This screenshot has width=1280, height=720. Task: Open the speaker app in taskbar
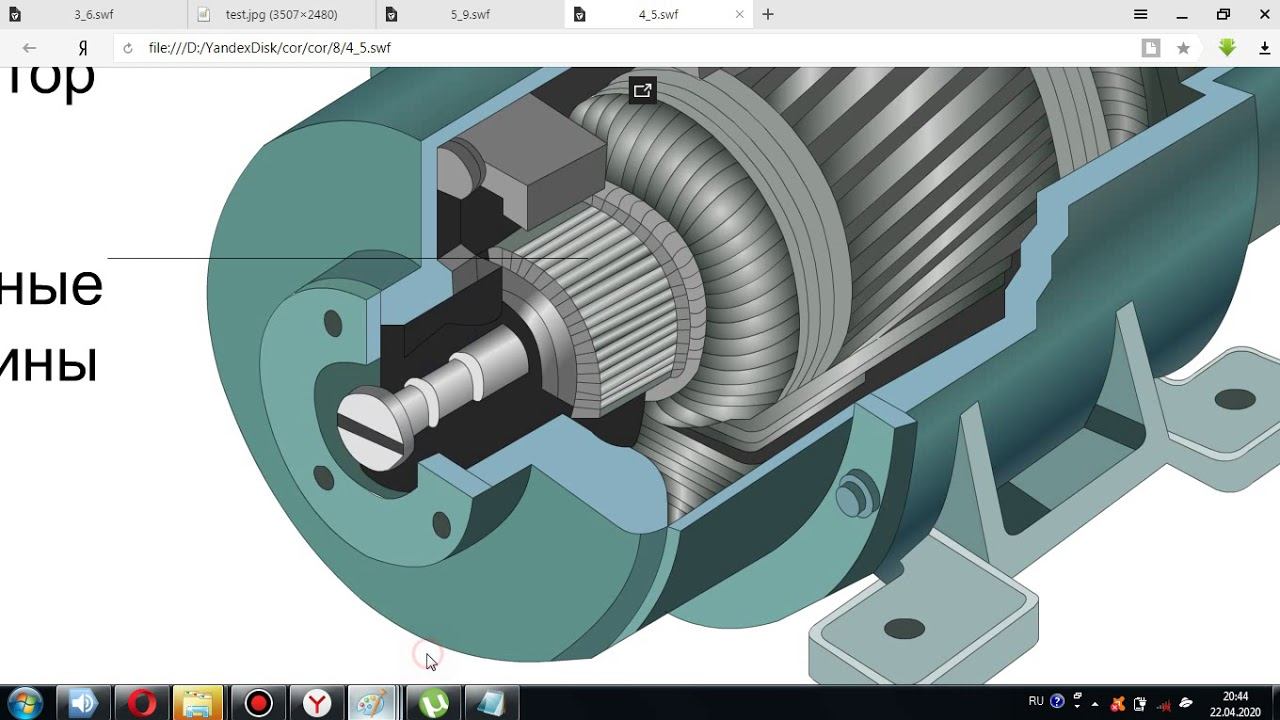coord(83,703)
